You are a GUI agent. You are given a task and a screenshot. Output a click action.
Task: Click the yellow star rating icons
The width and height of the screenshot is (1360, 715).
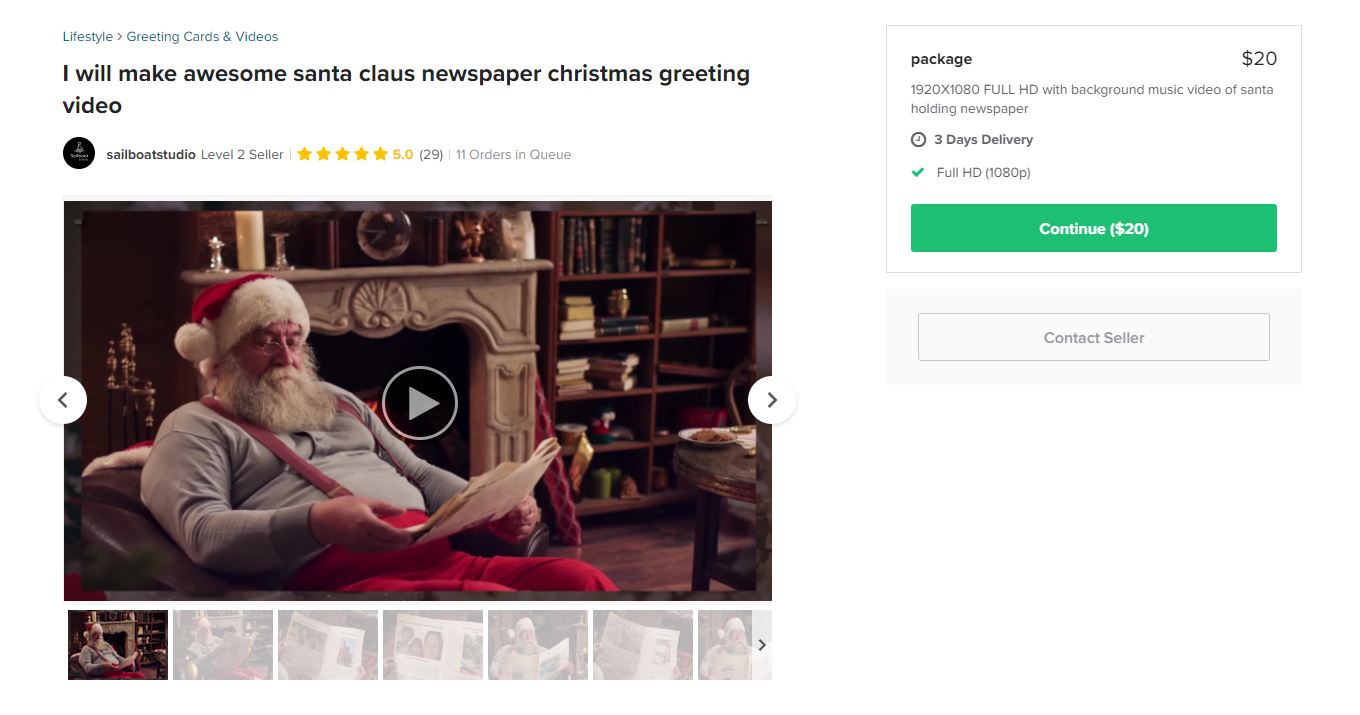click(342, 154)
